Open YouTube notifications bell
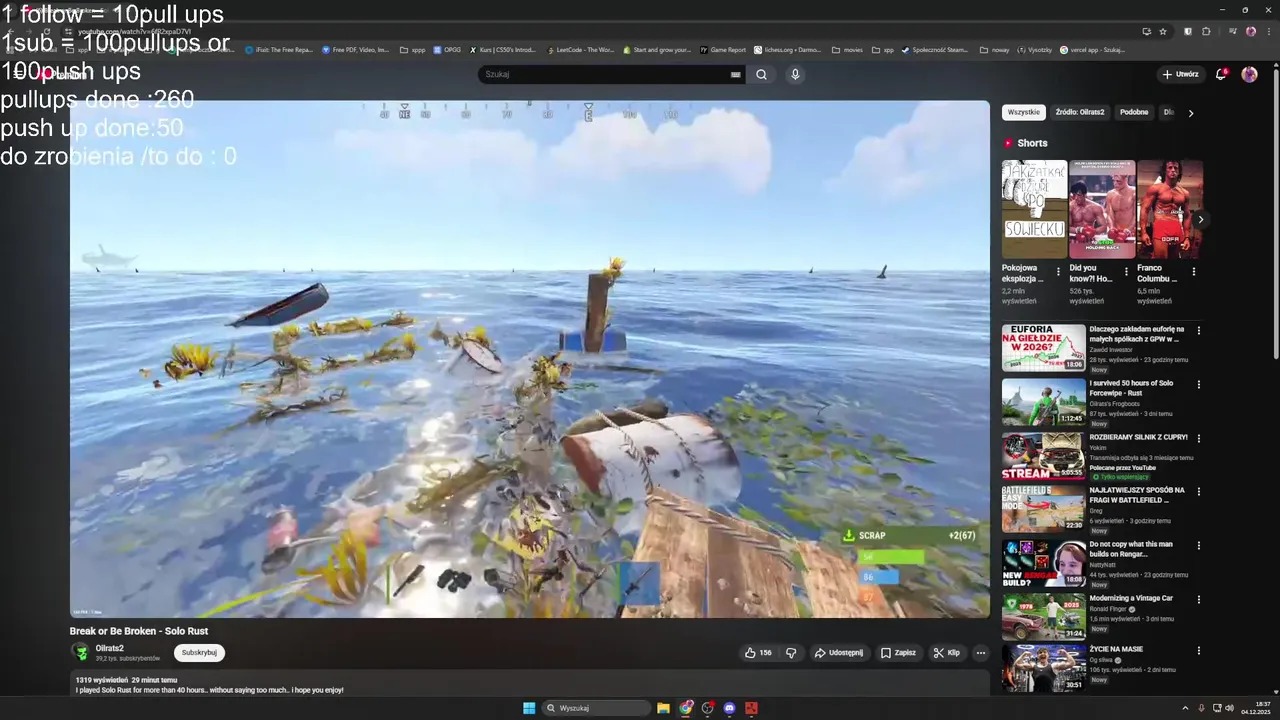This screenshot has width=1280, height=720. click(1221, 74)
